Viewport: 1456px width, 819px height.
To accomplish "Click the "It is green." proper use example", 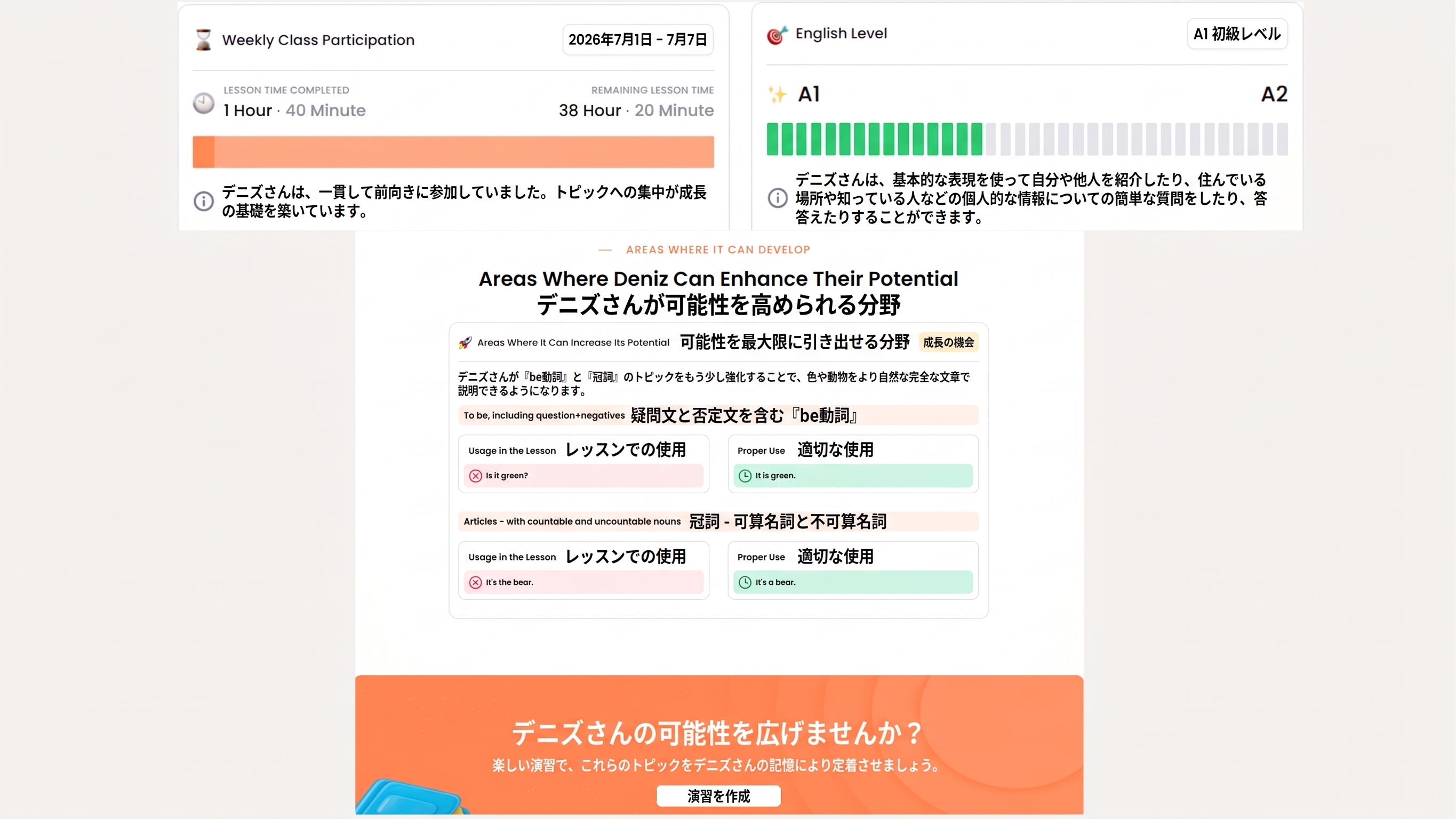I will coord(853,476).
